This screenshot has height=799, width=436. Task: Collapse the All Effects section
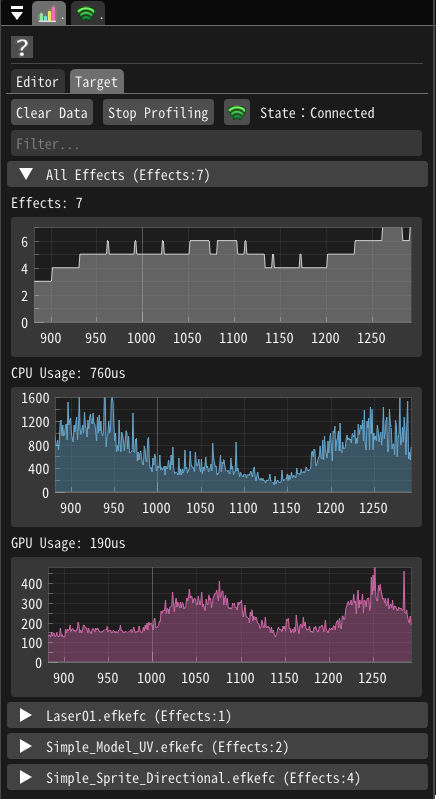[217, 175]
